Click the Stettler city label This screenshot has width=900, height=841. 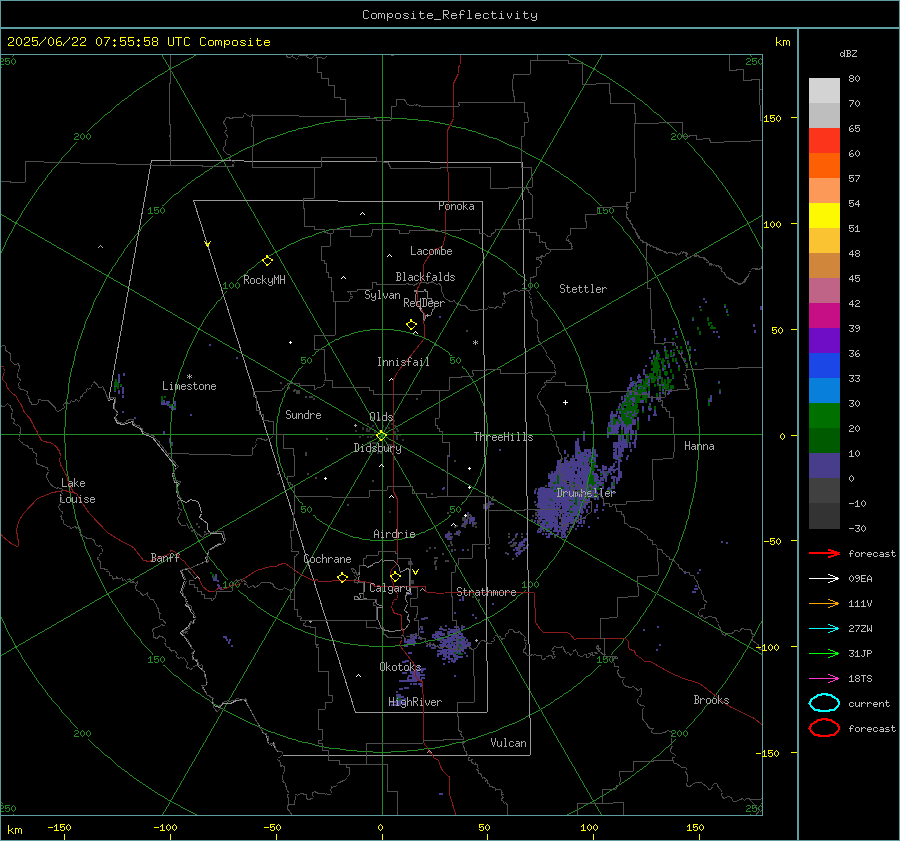[583, 289]
